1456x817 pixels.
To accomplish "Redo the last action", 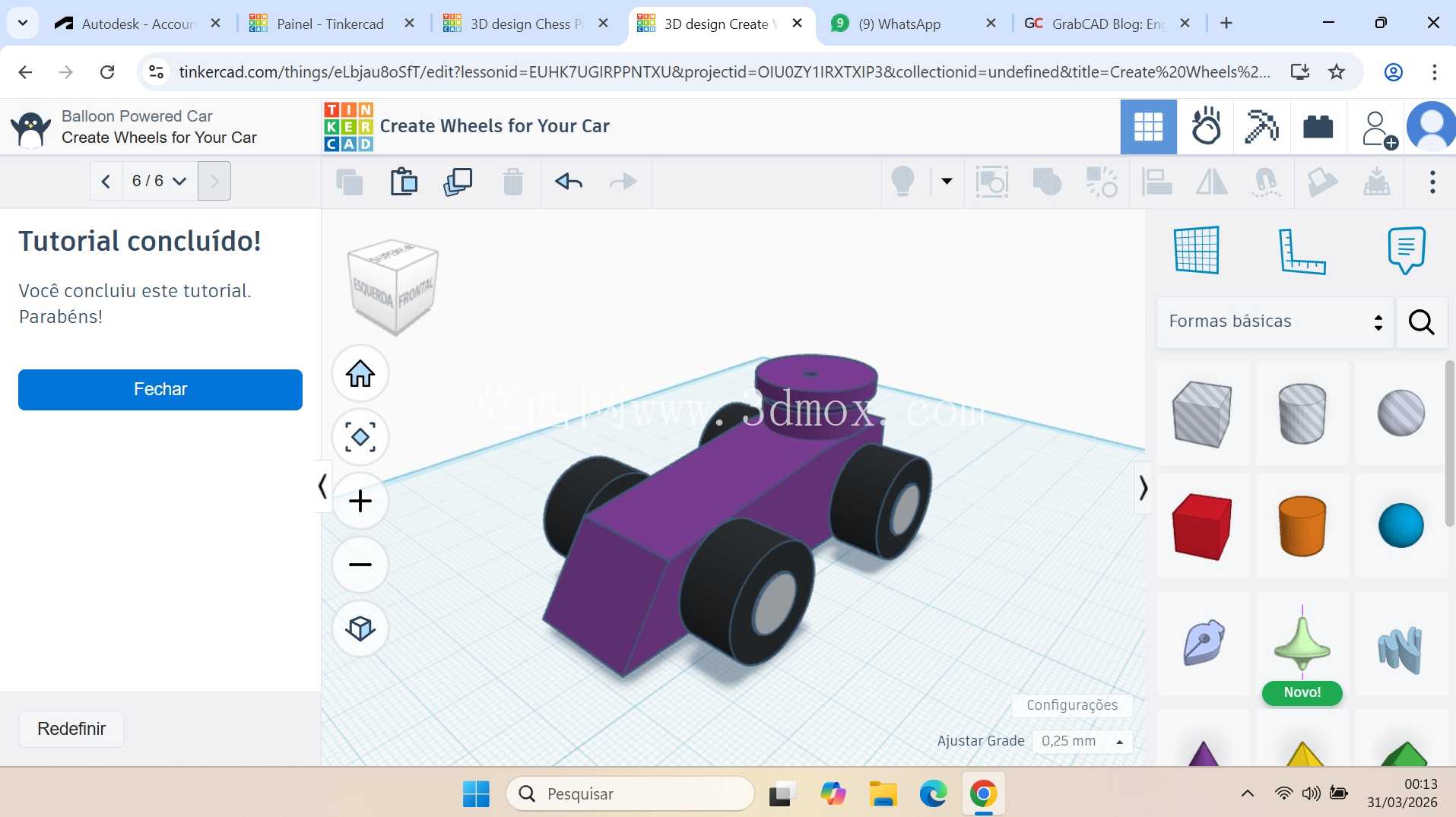I will (623, 182).
